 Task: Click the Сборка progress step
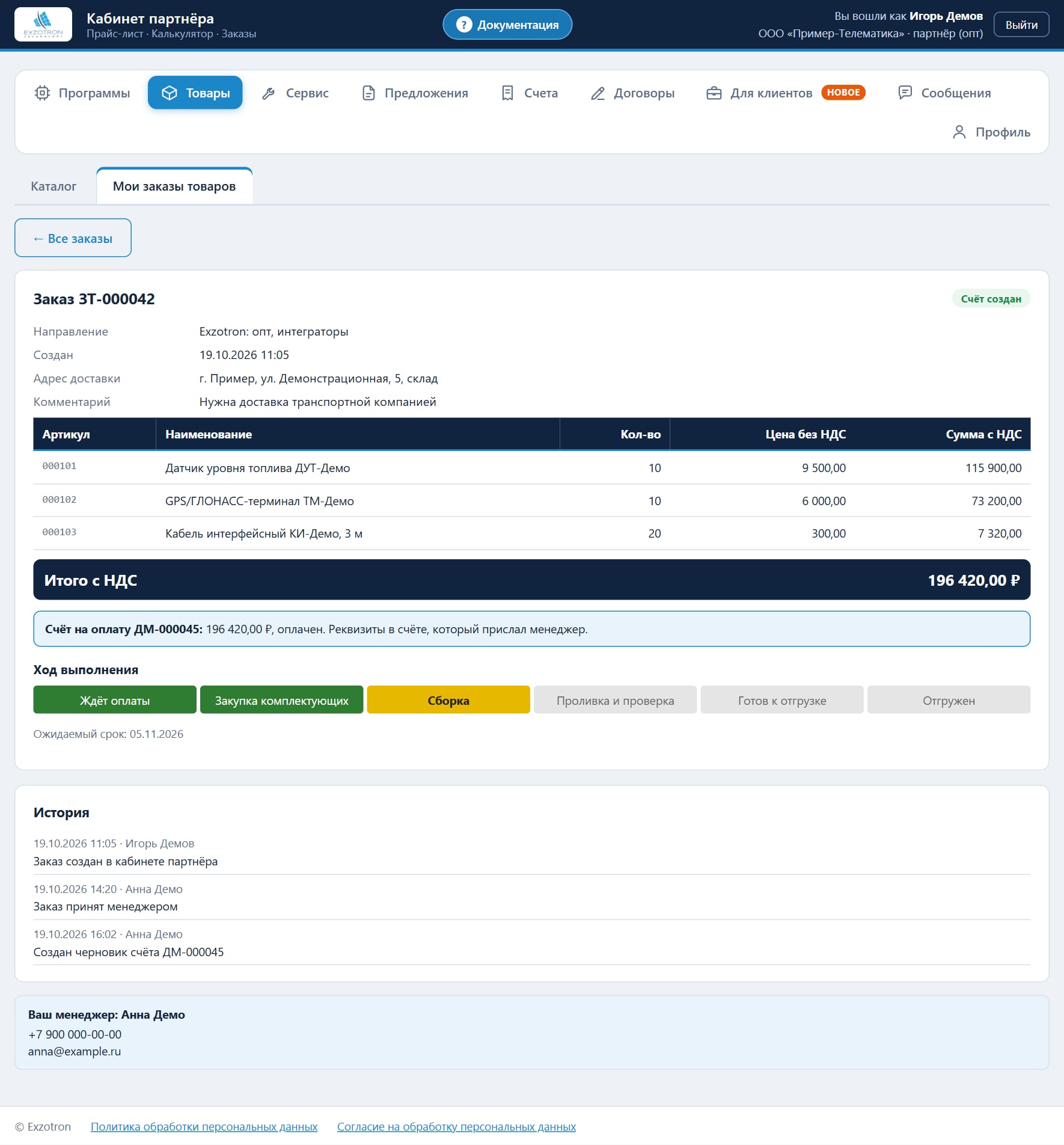pos(448,700)
